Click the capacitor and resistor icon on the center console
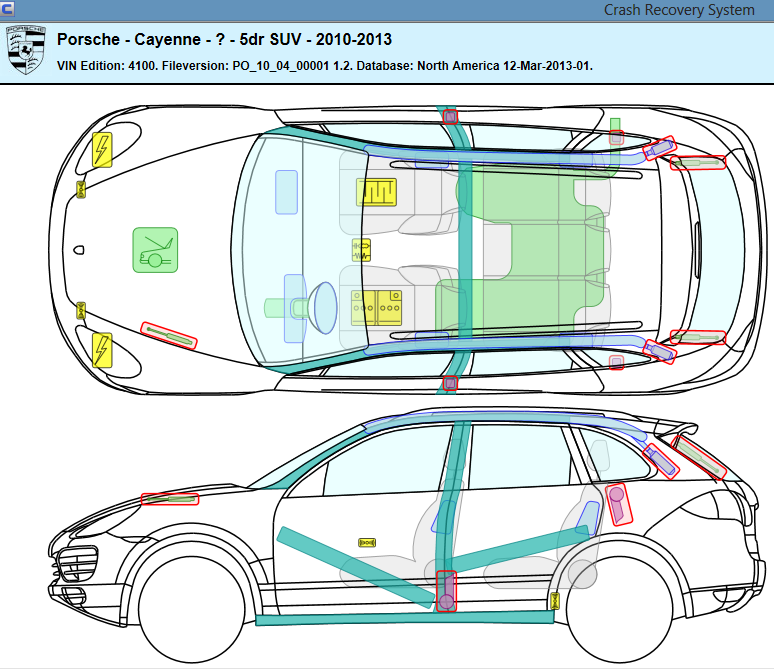 tap(361, 250)
